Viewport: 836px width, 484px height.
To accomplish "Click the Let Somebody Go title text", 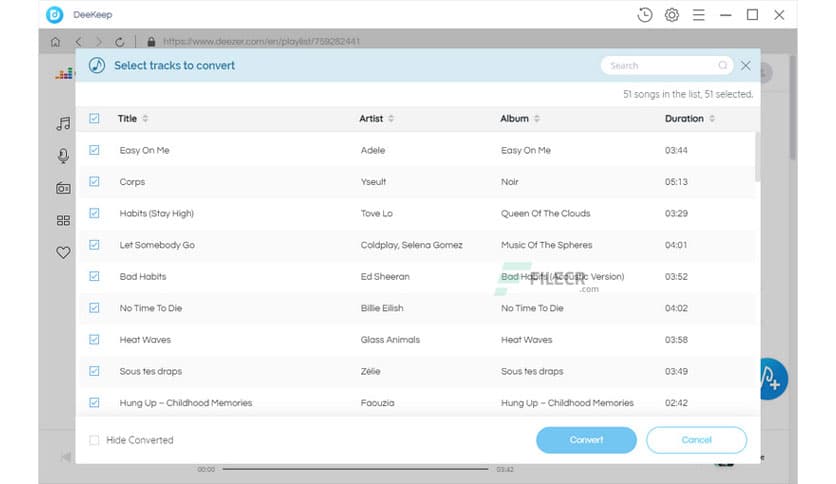I will tap(157, 245).
